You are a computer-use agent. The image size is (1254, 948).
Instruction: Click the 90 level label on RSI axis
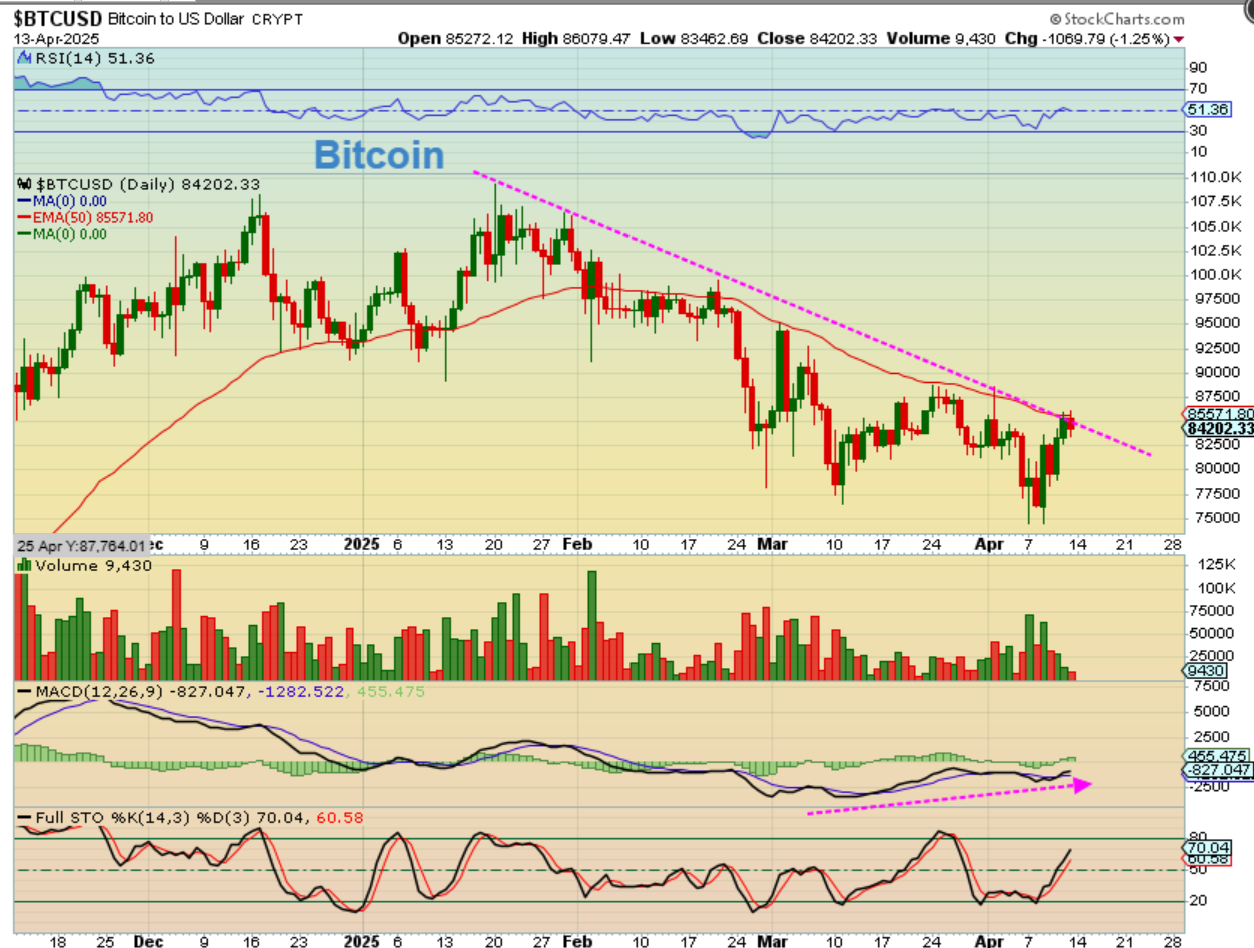[x=1198, y=68]
